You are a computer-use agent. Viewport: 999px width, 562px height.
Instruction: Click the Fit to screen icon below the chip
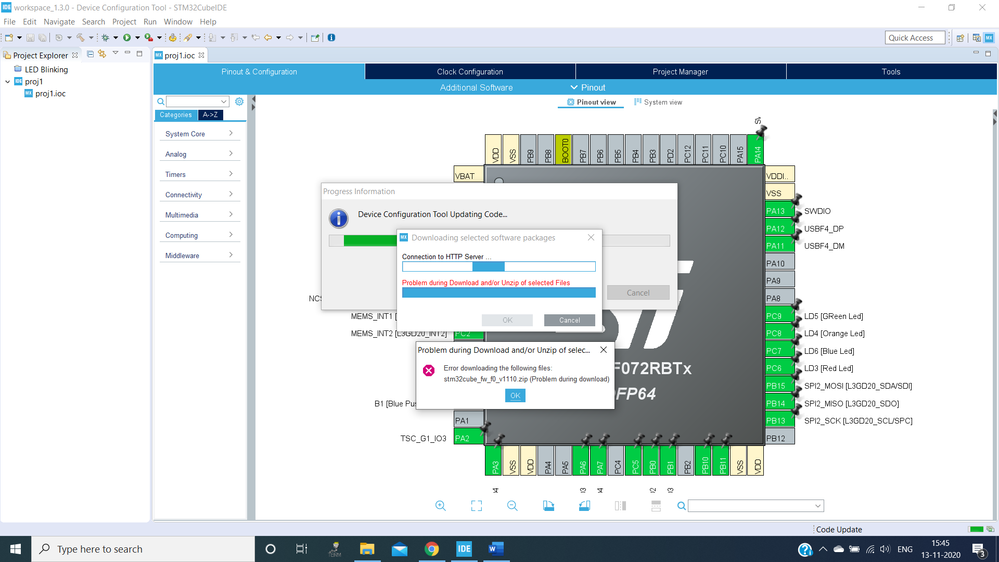pos(477,505)
